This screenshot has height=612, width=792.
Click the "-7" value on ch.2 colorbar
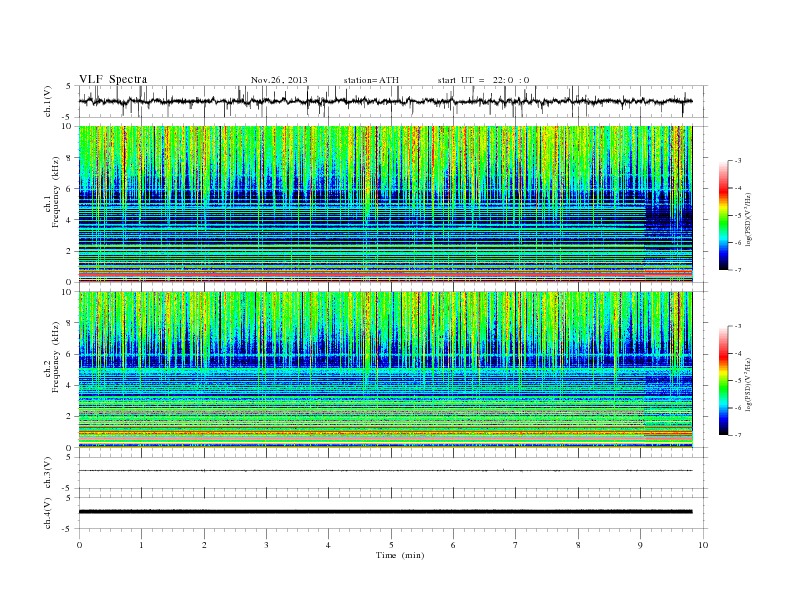(x=738, y=435)
